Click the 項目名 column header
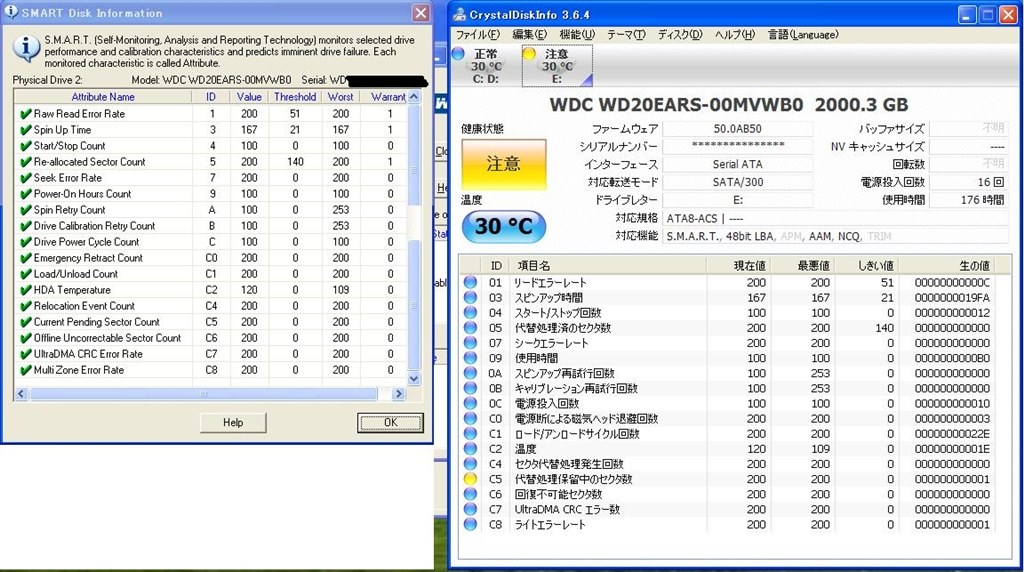This screenshot has width=1024, height=572. 607,266
